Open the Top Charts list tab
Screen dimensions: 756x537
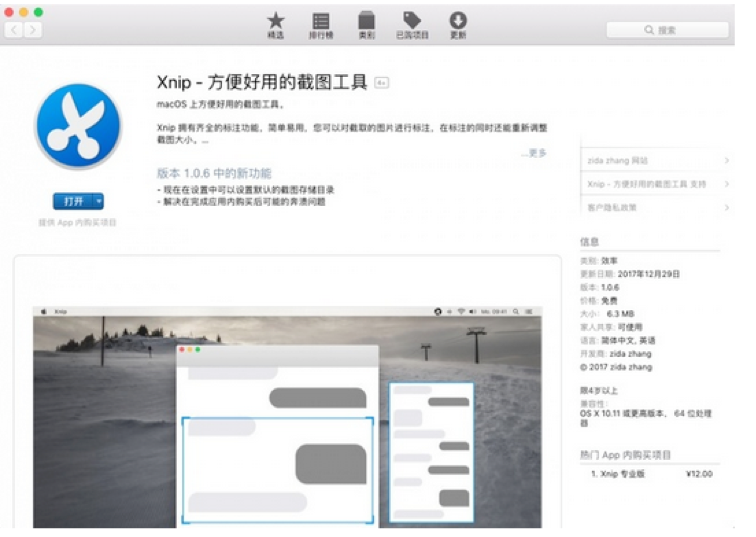tap(321, 25)
